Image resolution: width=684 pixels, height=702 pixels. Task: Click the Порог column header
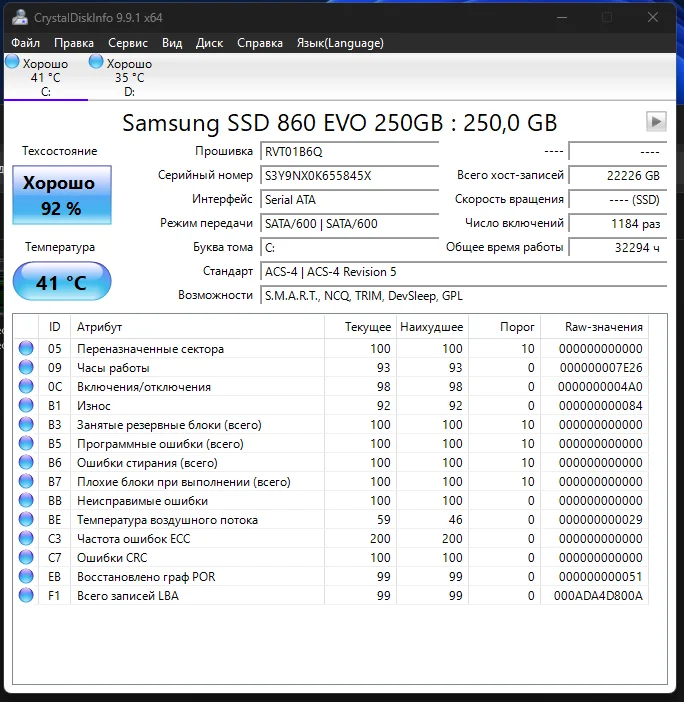pos(504,327)
